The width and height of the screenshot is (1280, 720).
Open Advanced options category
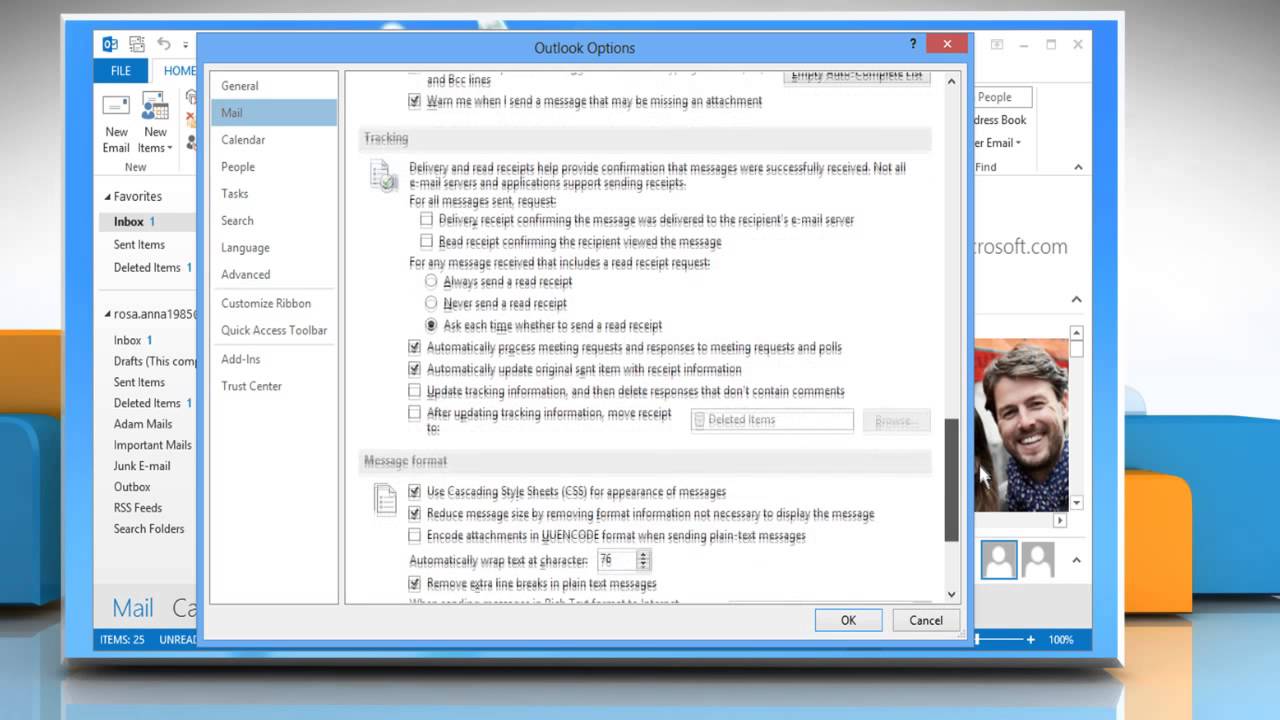(x=273, y=275)
